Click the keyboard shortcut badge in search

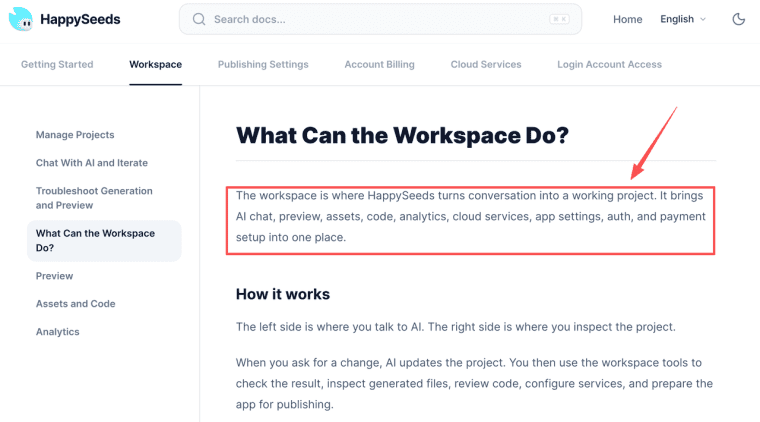pyautogui.click(x=559, y=19)
